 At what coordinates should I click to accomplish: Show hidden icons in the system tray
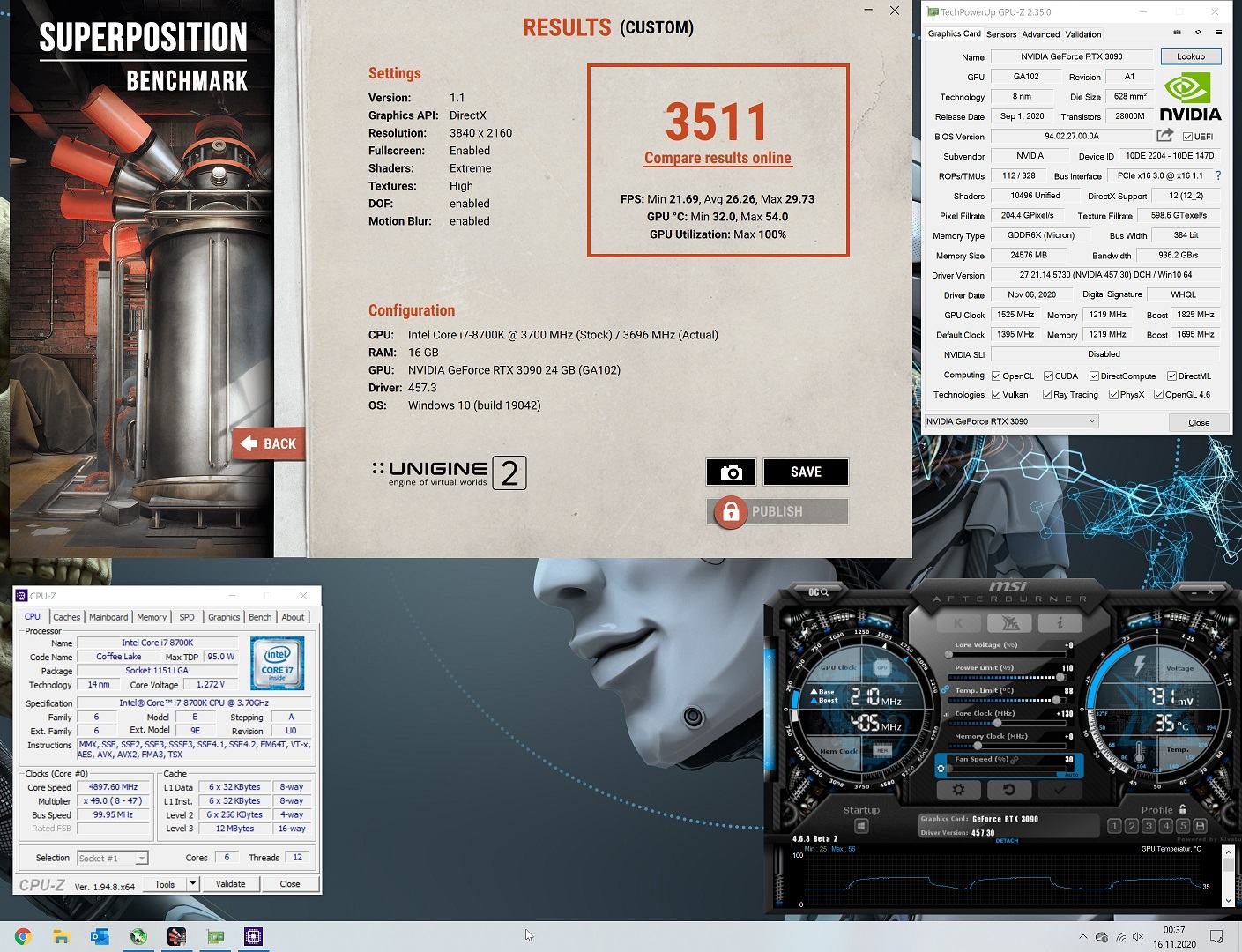pyautogui.click(x=1082, y=936)
